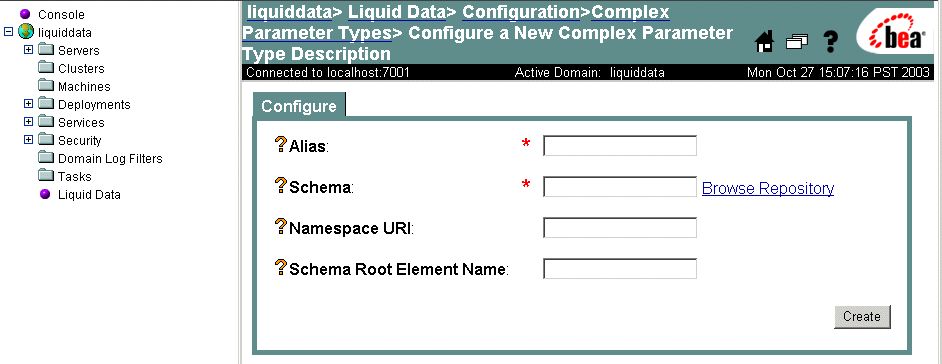Viewport: 942px width, 364px height.
Task: Click the Servers folder icon
Action: pos(46,50)
